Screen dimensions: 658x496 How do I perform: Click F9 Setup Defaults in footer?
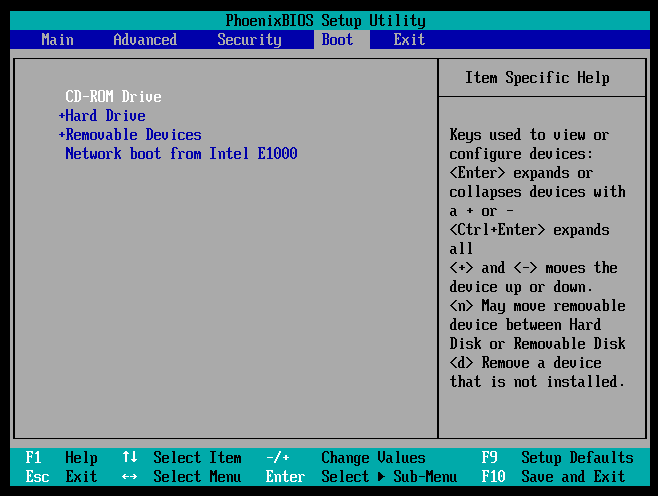(x=557, y=457)
